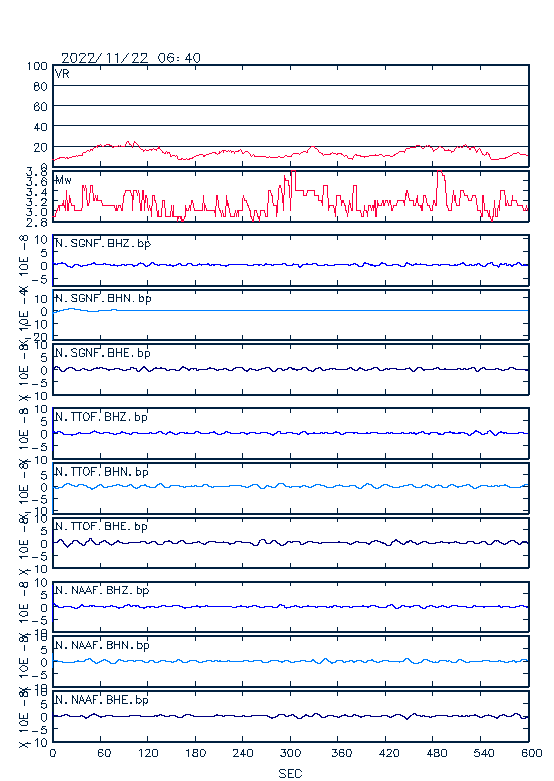Select the N.NAAF.BHE.bp trace label
Image resolution: width=554 pixels, height=781 pixels.
102,699
